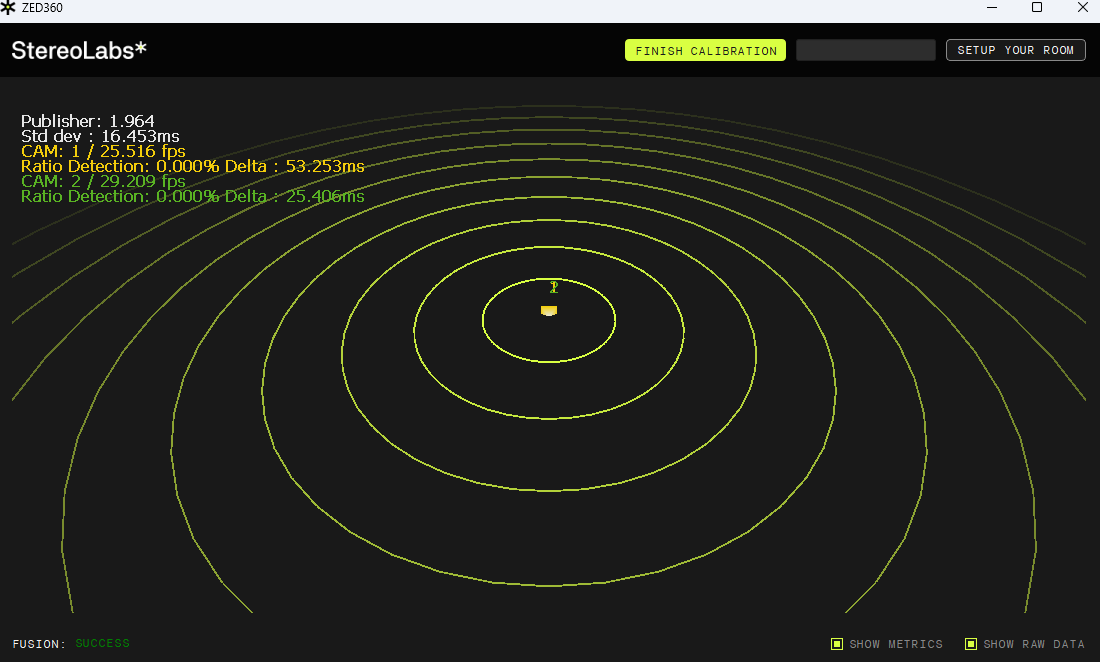
Task: Open Setup Your Room
Action: click(x=1015, y=50)
